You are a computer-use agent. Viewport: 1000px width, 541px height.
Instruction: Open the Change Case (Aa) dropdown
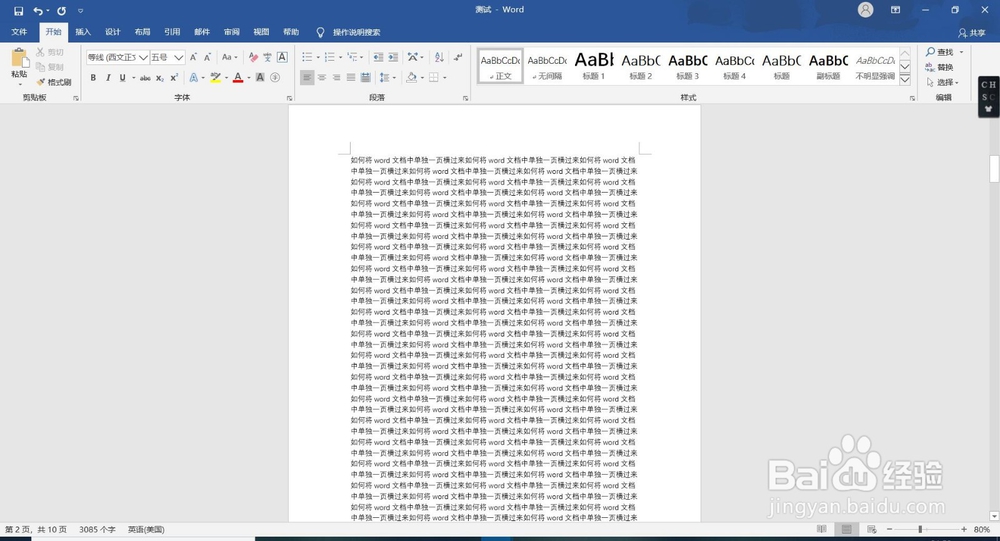point(230,57)
